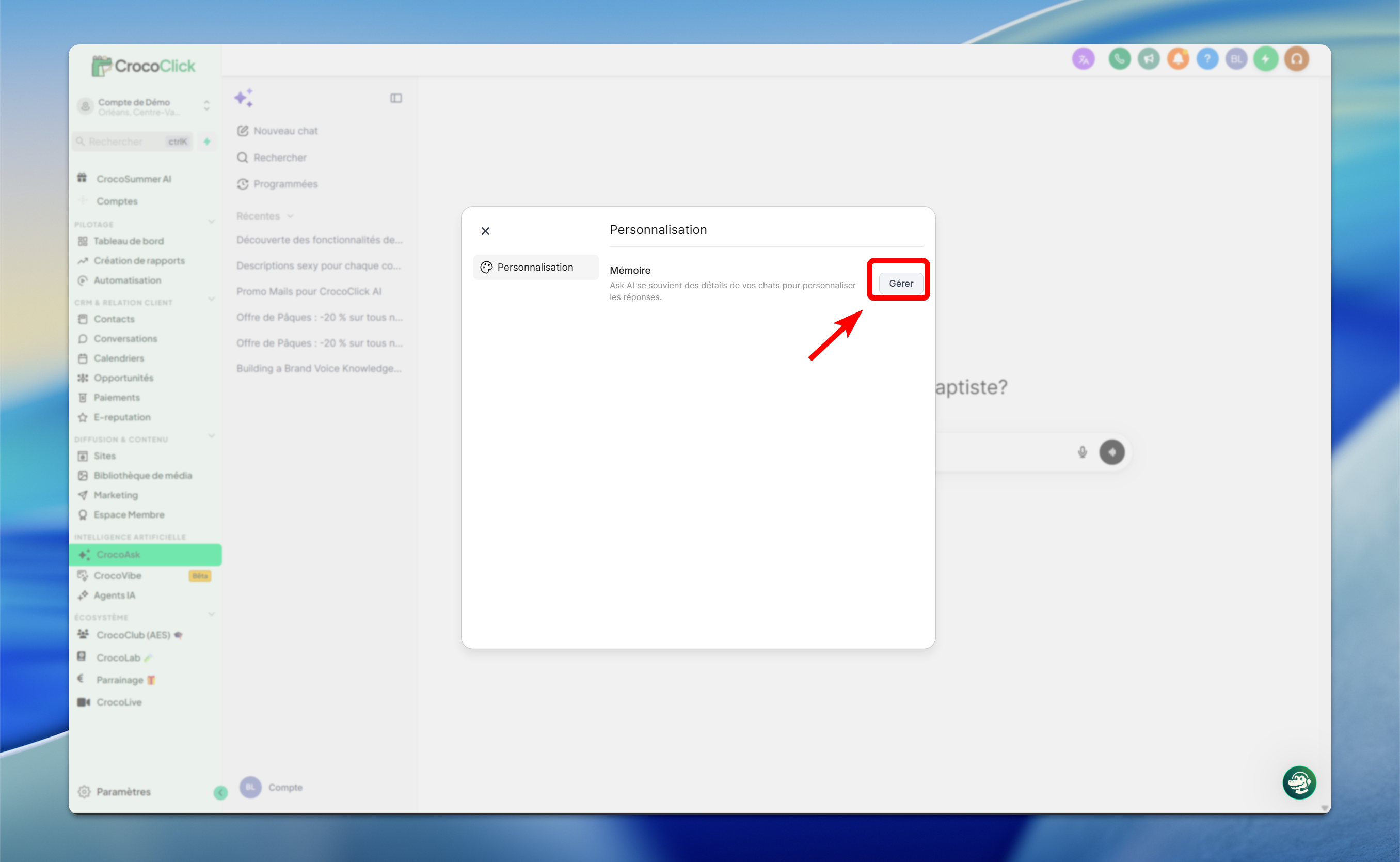Open the megaphone announcements icon
1400x862 pixels.
coord(1149,59)
